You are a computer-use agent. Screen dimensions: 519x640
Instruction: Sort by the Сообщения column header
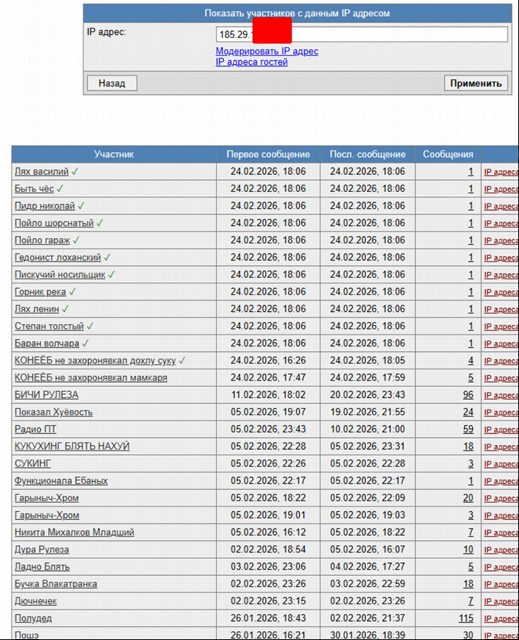pyautogui.click(x=448, y=154)
